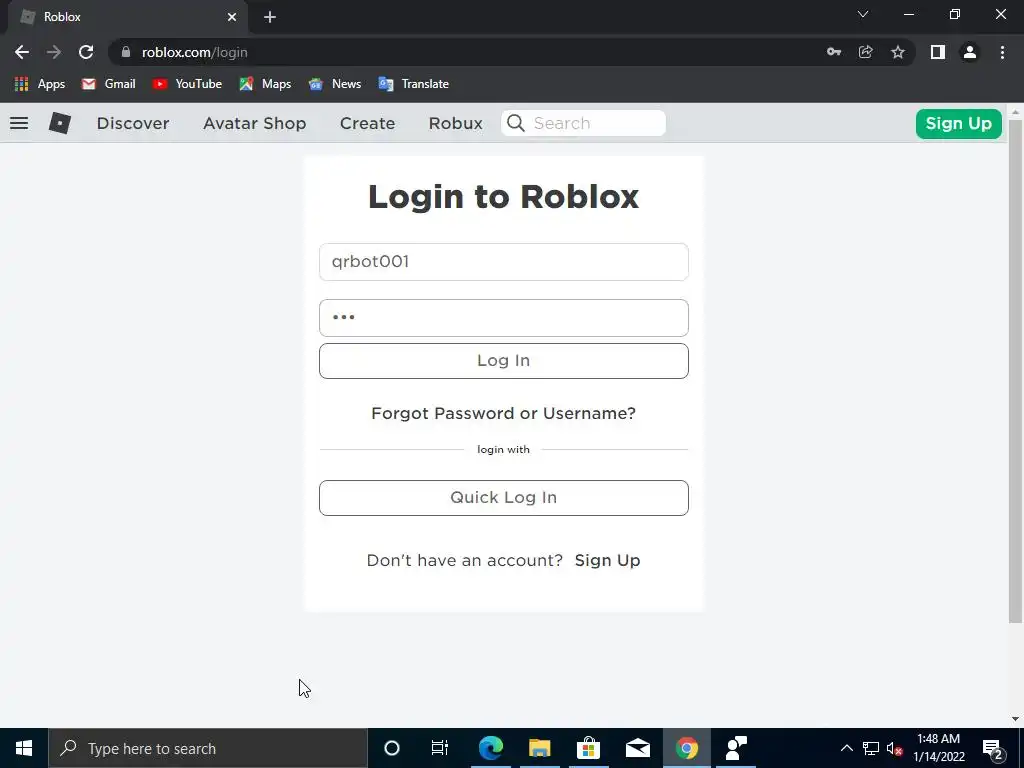Open Apps bookmark shortcut
Image resolution: width=1024 pixels, height=768 pixels.
pos(40,84)
